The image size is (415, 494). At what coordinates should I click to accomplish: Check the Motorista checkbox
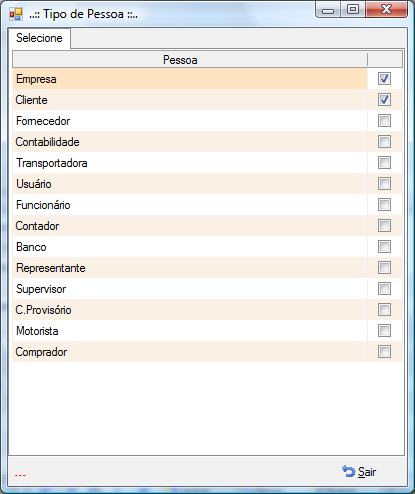pyautogui.click(x=384, y=331)
